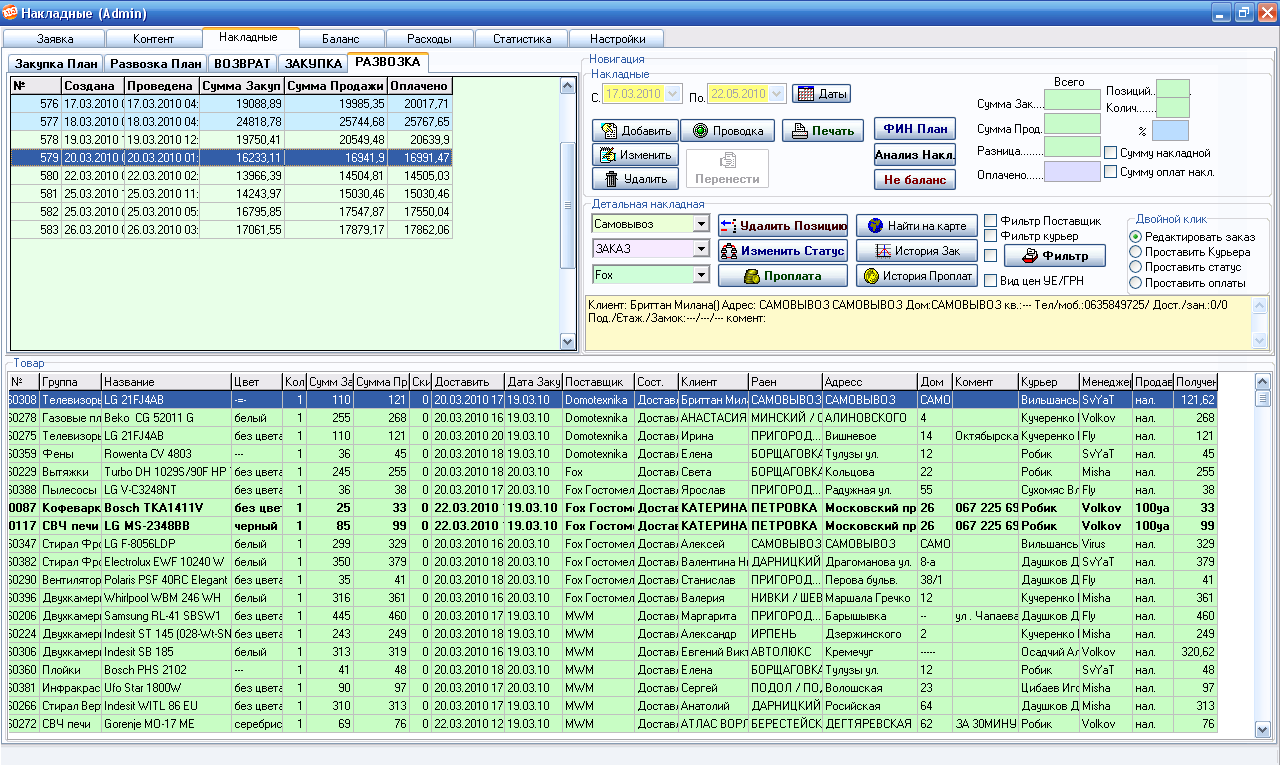The image size is (1280, 765).
Task: Toggle the Вид цен УЕ/ГРН checkbox
Action: (990, 281)
